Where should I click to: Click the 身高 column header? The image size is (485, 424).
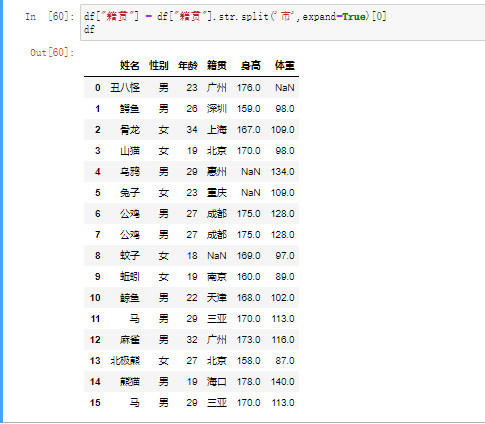pos(251,65)
